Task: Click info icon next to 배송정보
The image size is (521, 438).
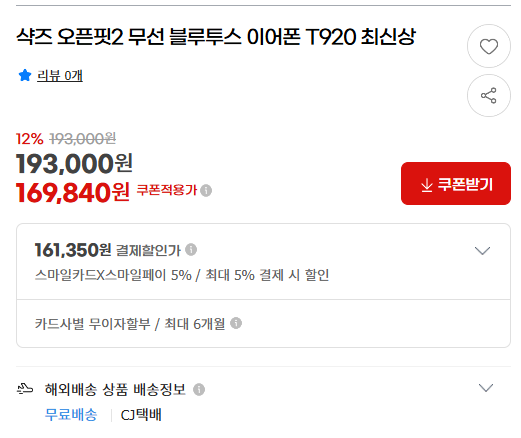Action: 199,389
